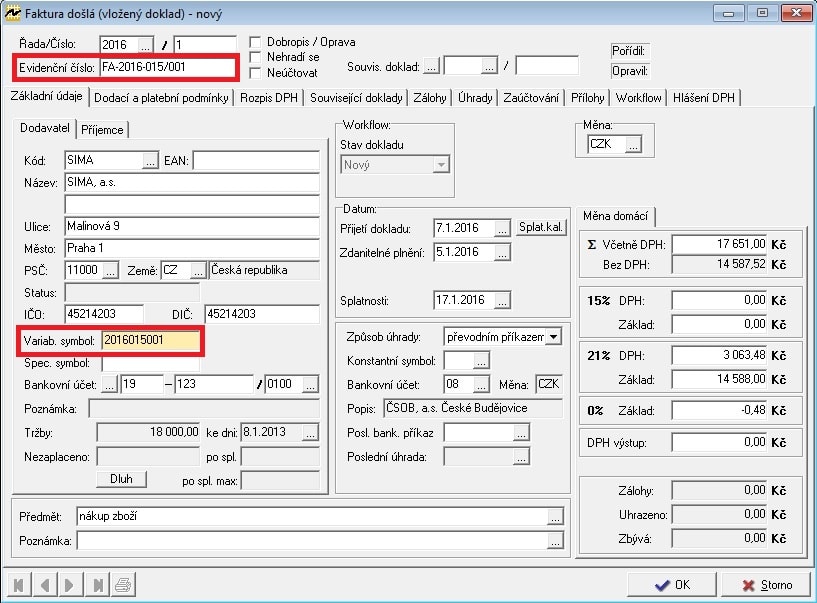
Task: Click the EAN input field
Action: (x=256, y=161)
